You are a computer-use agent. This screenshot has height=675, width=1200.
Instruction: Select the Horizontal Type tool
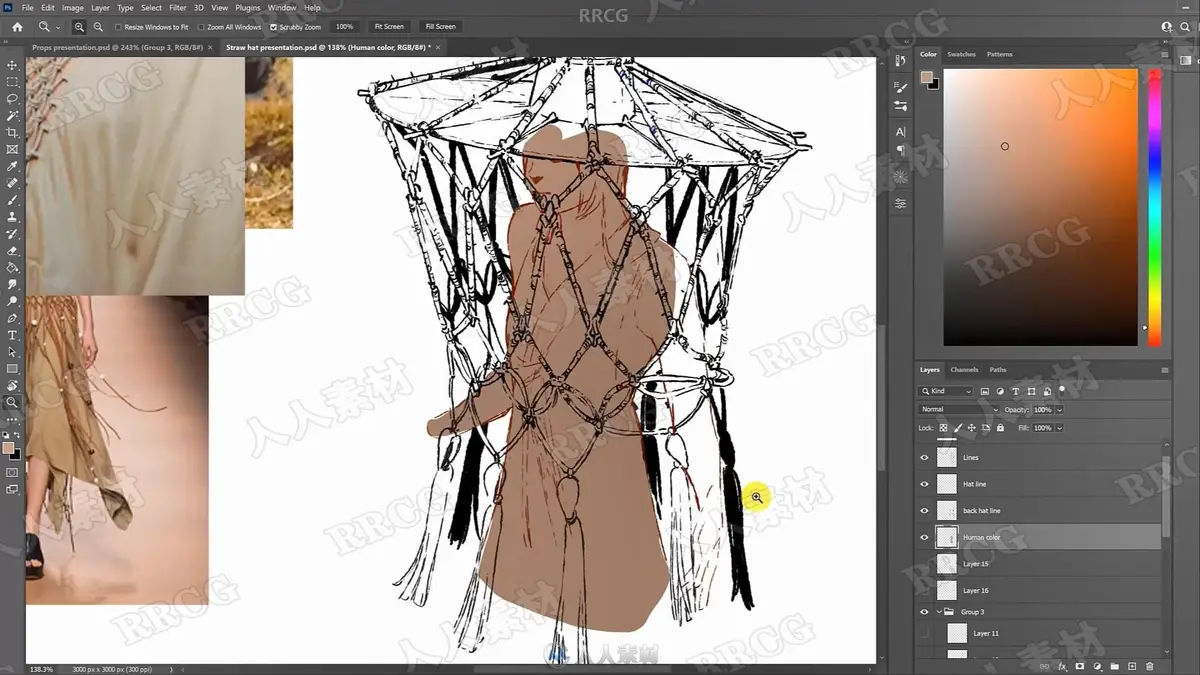(x=12, y=335)
